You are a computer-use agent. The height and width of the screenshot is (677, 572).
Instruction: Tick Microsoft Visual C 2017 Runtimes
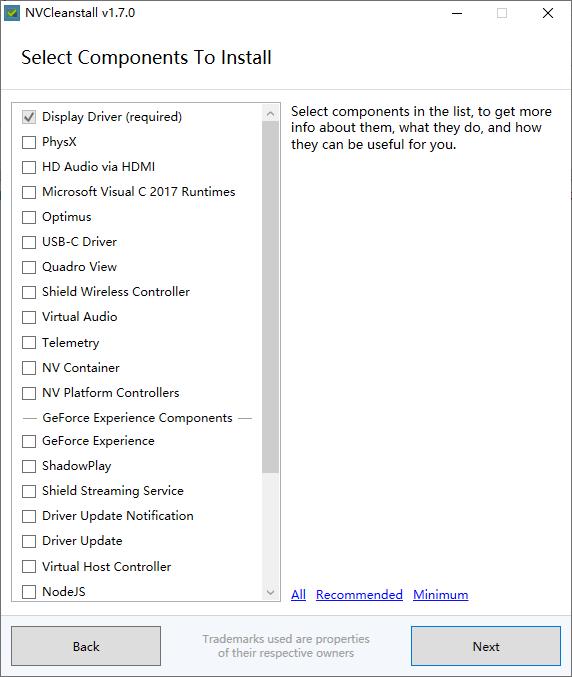pos(29,192)
